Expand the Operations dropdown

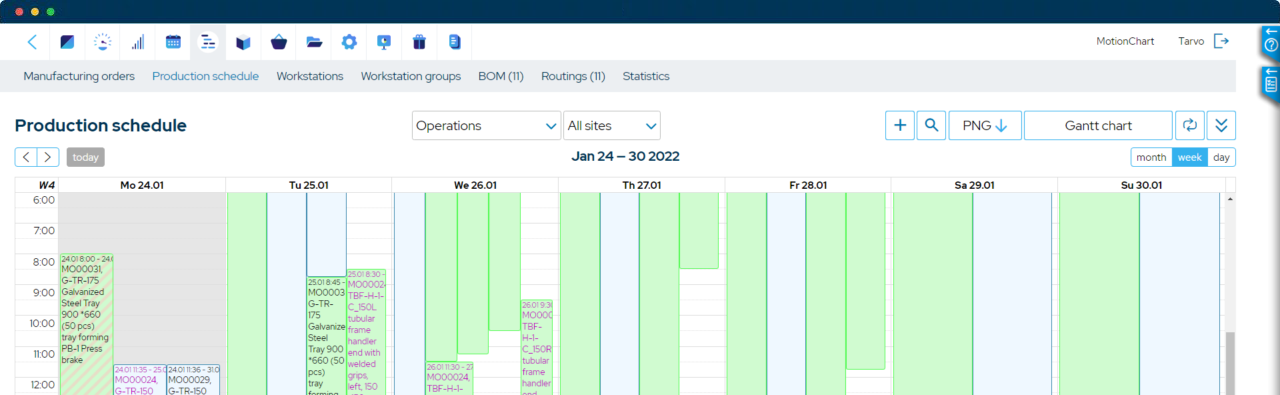[486, 126]
